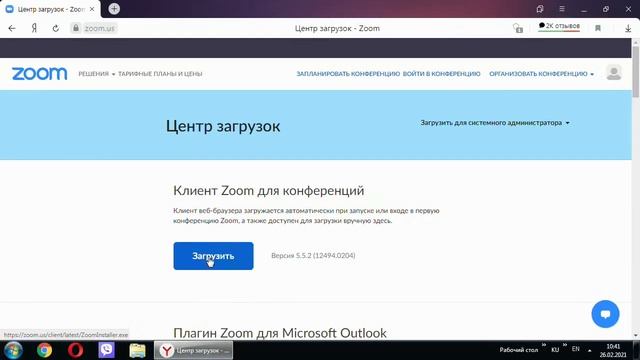Open the Windows Start button

point(13,350)
